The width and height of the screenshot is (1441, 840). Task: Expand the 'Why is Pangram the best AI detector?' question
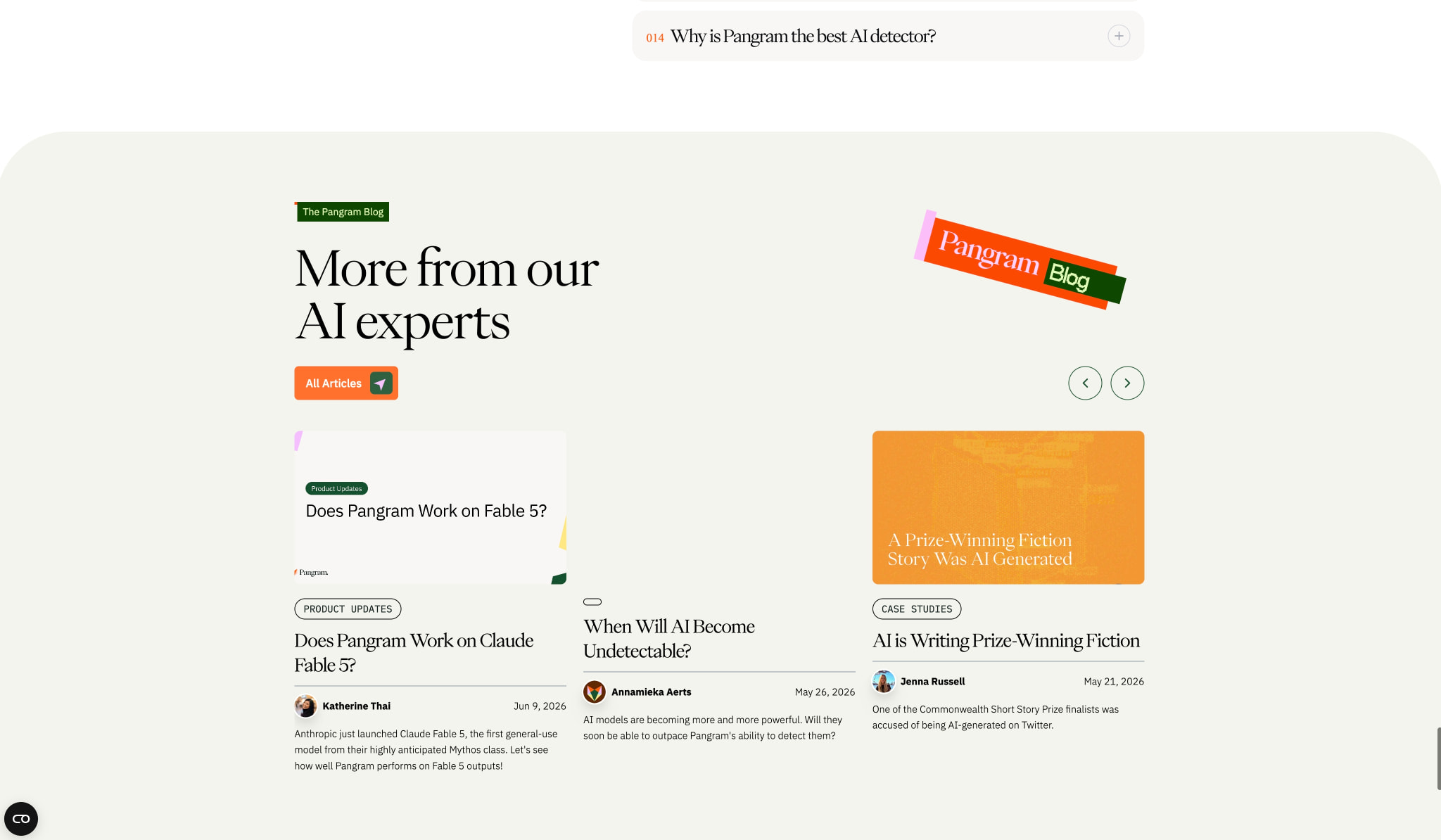pos(888,36)
